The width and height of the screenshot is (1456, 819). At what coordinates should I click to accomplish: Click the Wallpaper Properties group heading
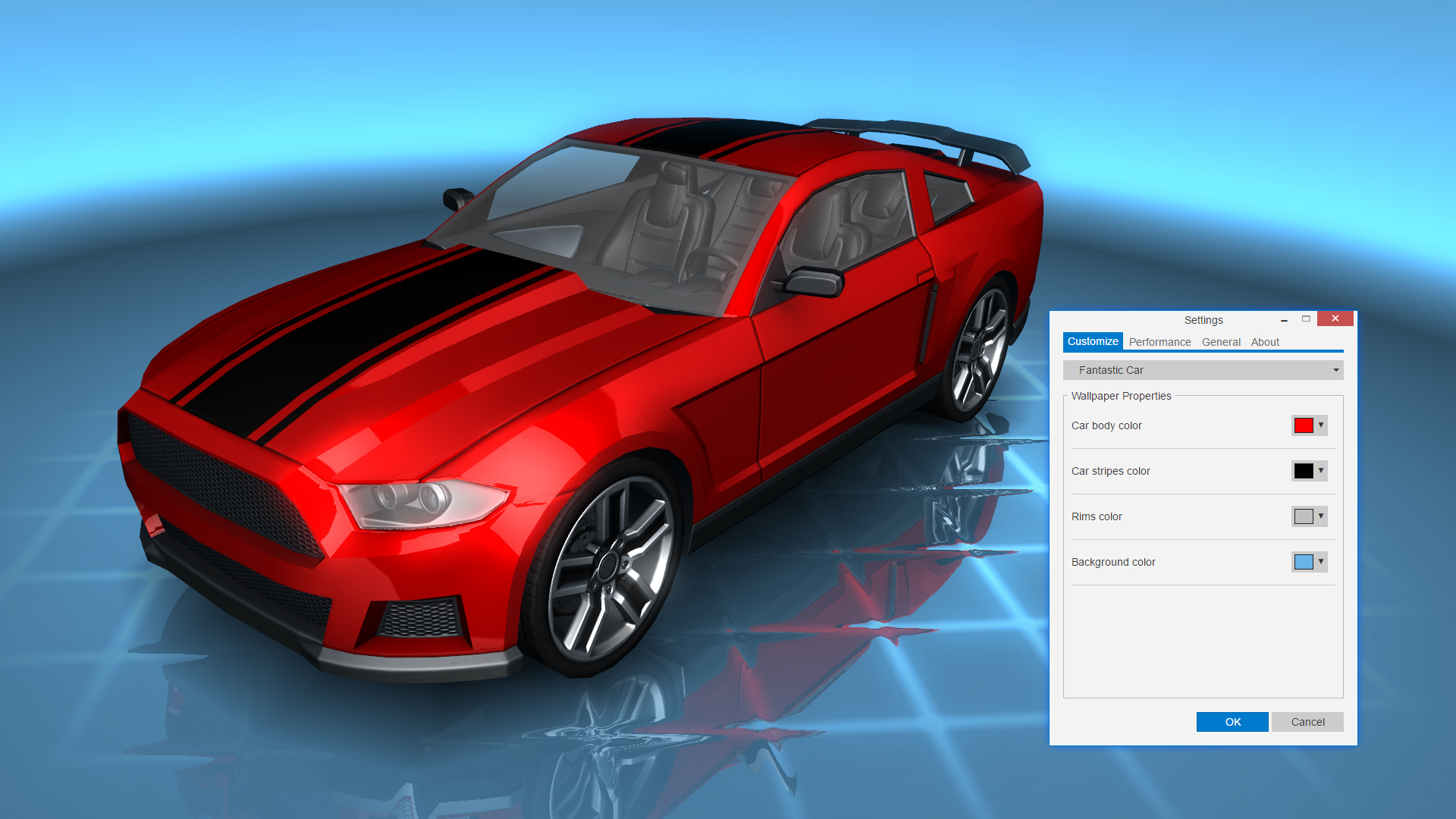click(1121, 396)
